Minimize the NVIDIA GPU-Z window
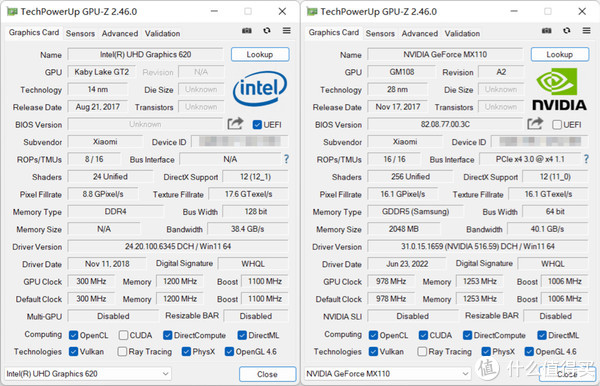The width and height of the screenshot is (600, 386). pyautogui.click(x=514, y=11)
